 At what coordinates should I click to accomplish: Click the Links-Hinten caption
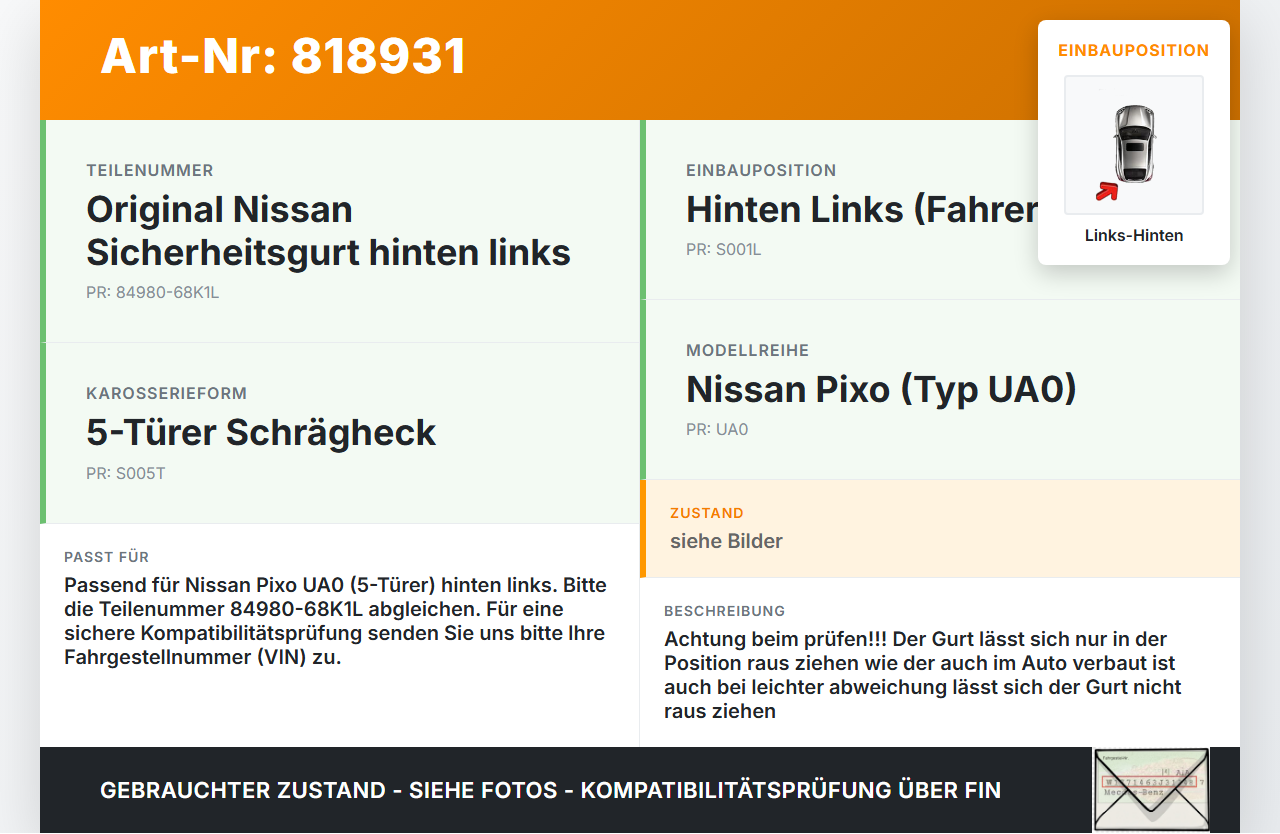1134,236
